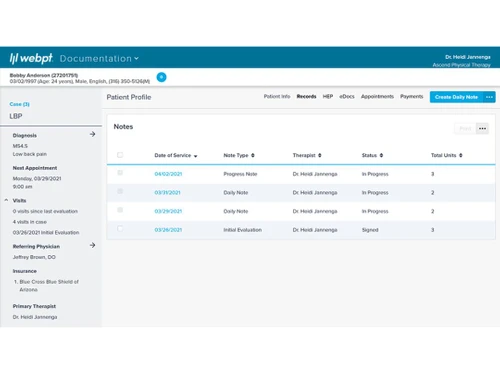Switch to the Appointments tab
Image resolution: width=500 pixels, height=375 pixels.
point(377,96)
